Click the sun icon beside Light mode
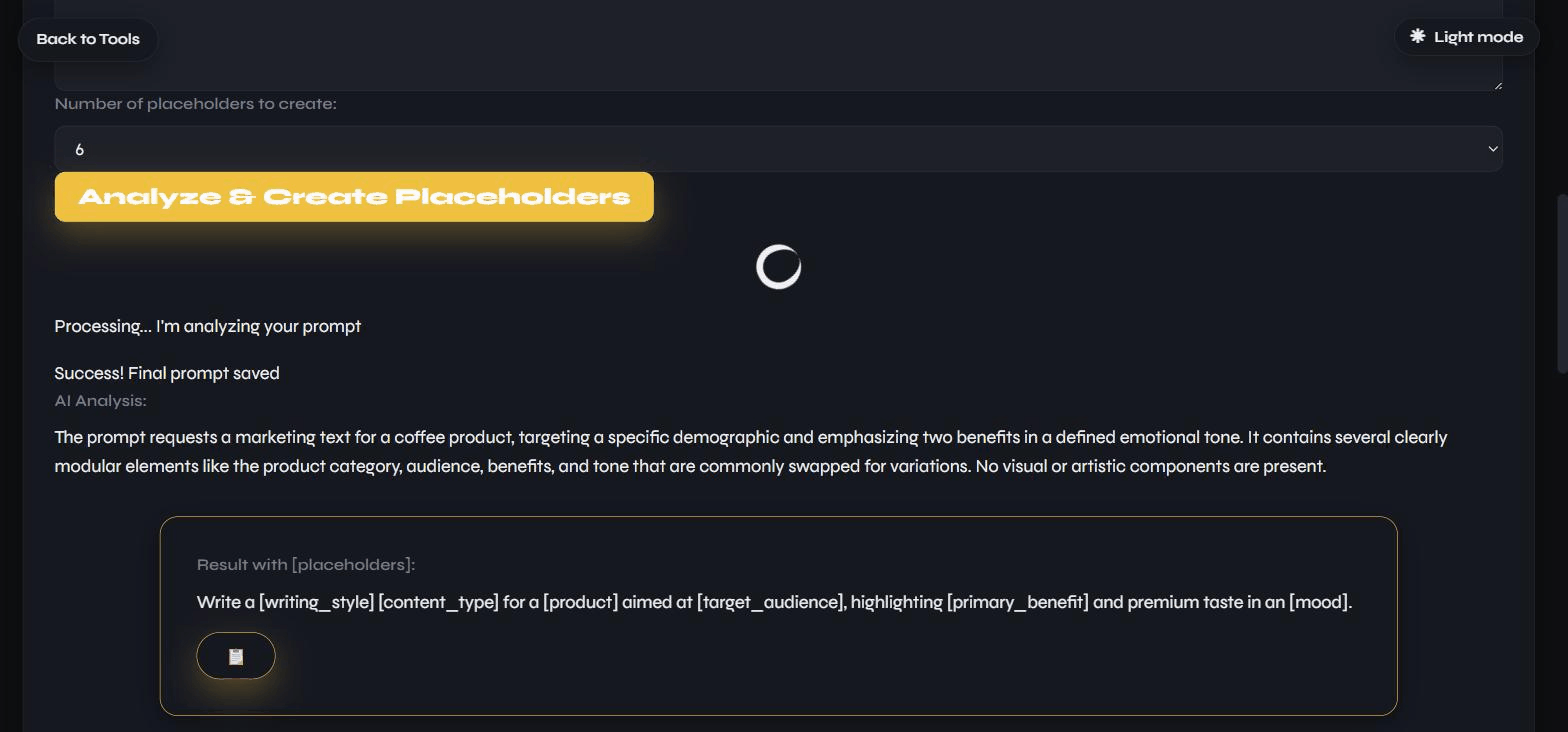This screenshot has height=732, width=1568. [1417, 36]
